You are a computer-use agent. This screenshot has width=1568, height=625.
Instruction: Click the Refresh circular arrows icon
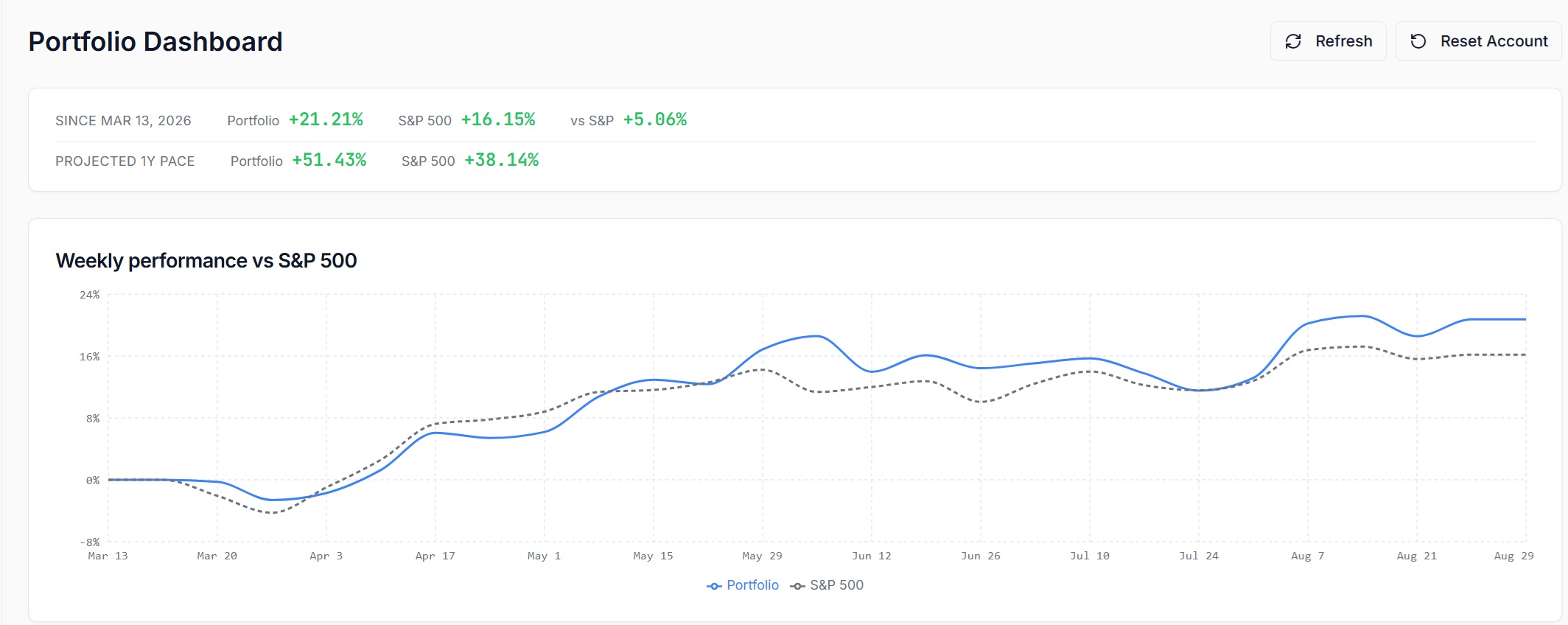click(1293, 41)
